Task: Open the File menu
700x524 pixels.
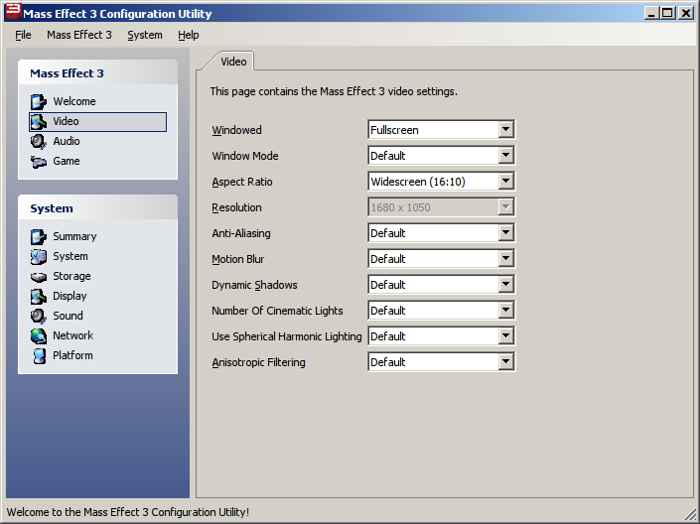Action: point(23,35)
